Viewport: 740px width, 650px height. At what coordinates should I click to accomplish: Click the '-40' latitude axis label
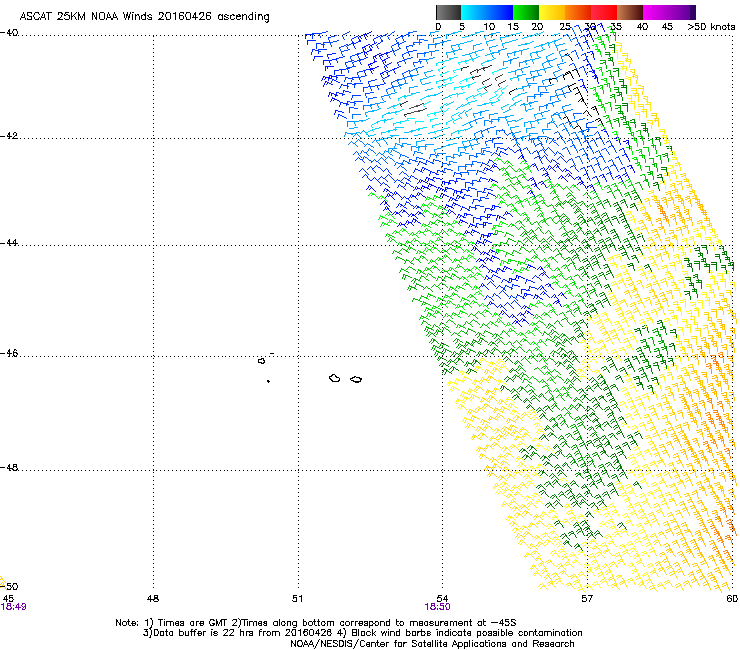click(x=9, y=33)
